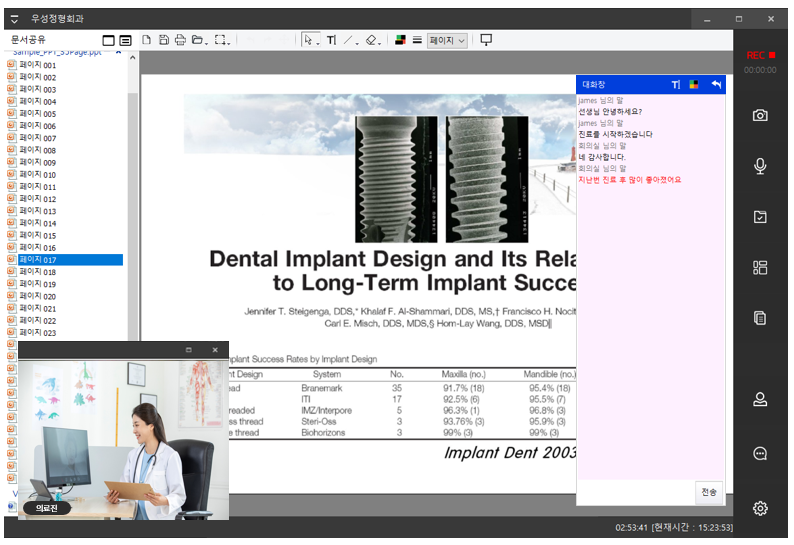Click the save document icon
This screenshot has height=545, width=794.
pos(163,40)
